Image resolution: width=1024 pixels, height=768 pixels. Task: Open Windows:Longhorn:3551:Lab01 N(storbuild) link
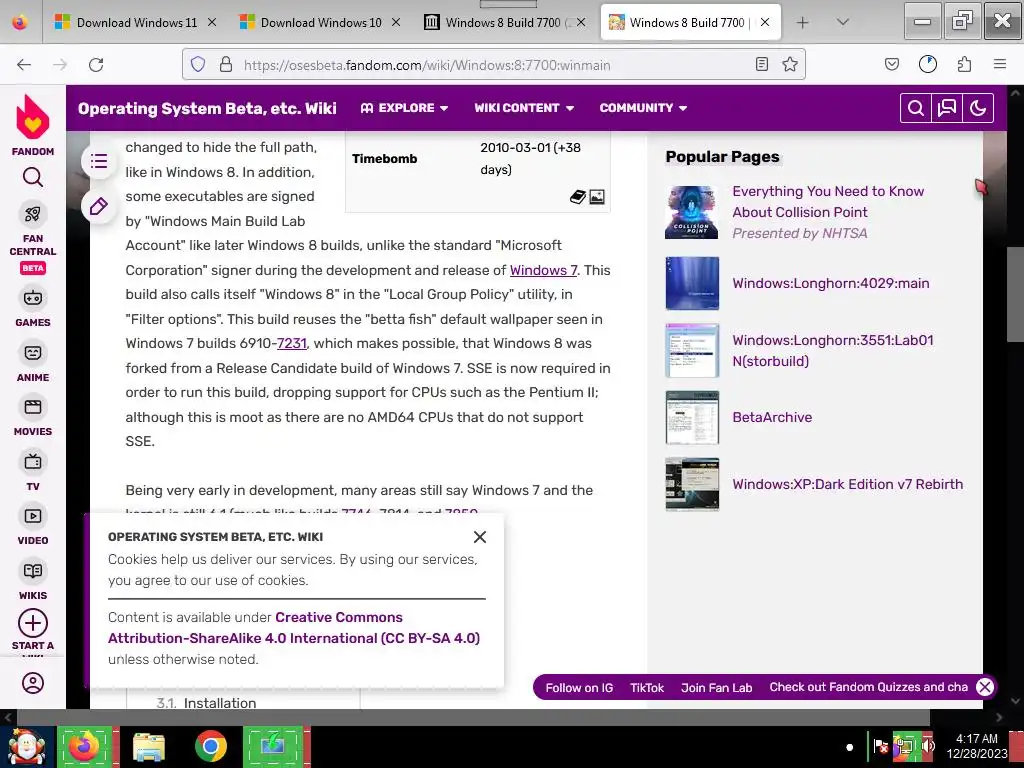coord(833,350)
